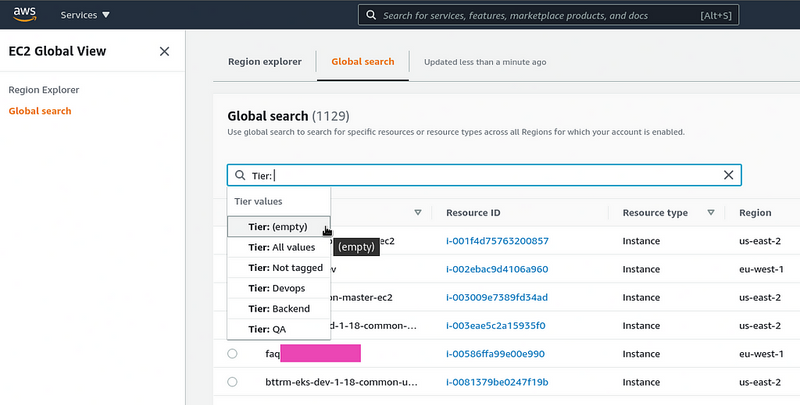Choose Tier: (empty) from suggestions

pos(277,227)
